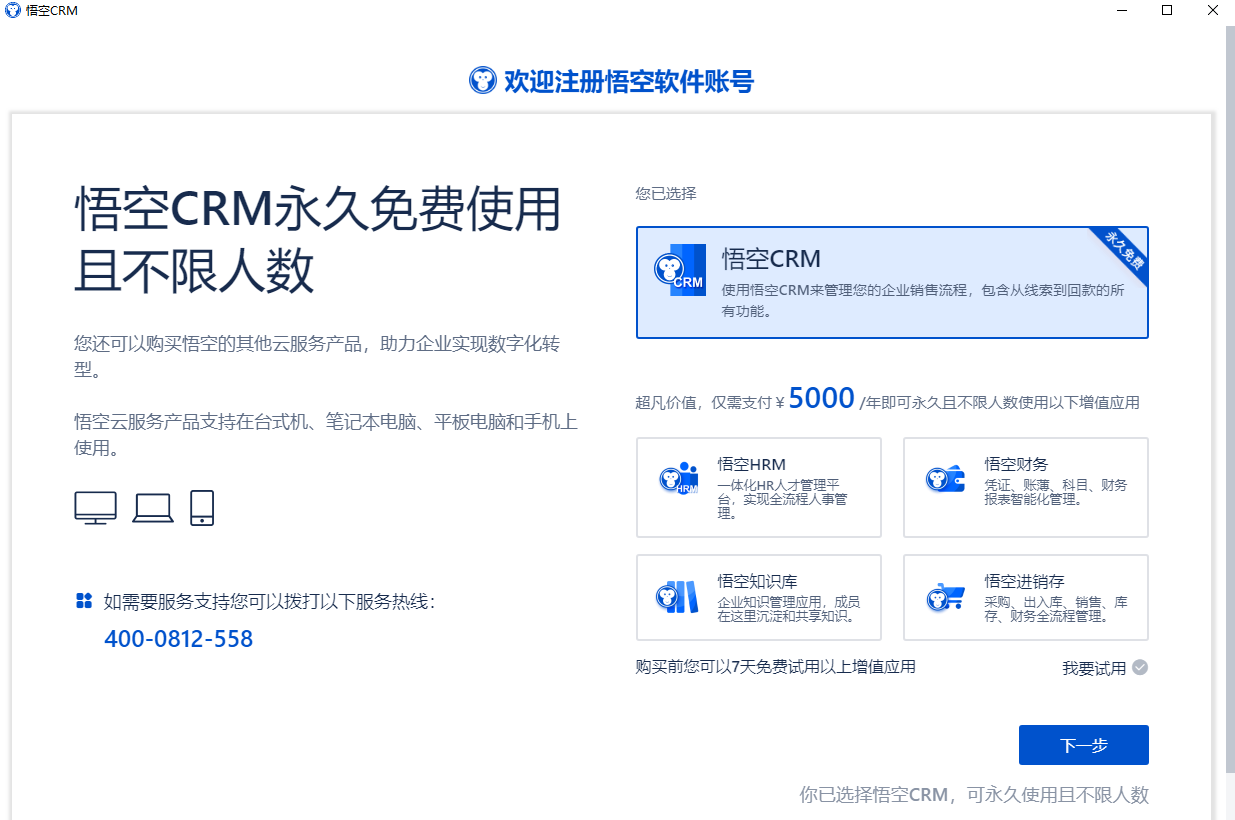Click the ¥5000 price text
The height and width of the screenshot is (820, 1235).
pyautogui.click(x=815, y=399)
